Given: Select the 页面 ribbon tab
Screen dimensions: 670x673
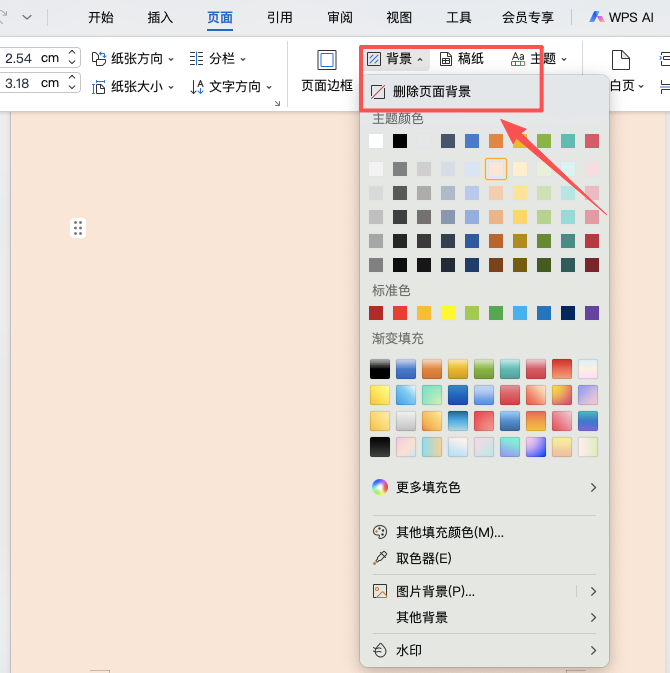Looking at the screenshot, I should (220, 17).
